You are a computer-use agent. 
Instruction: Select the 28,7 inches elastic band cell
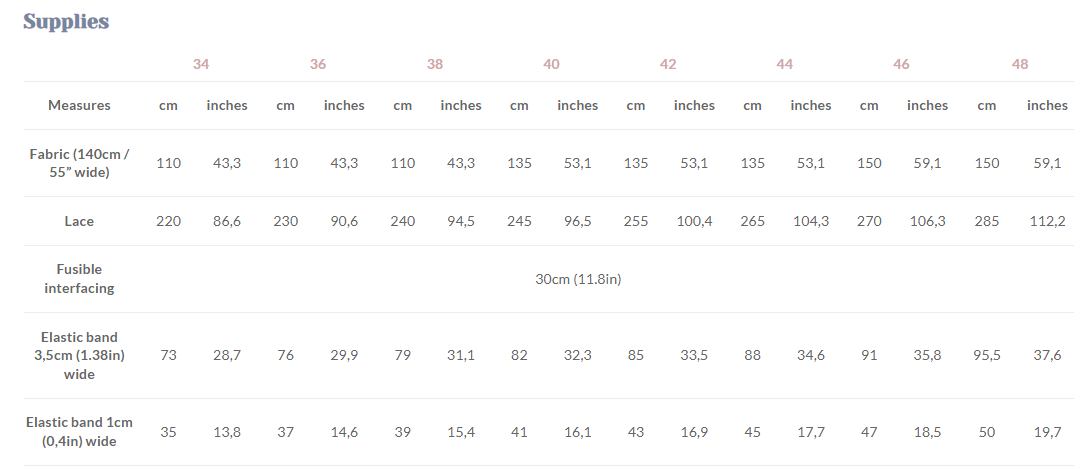(x=227, y=355)
